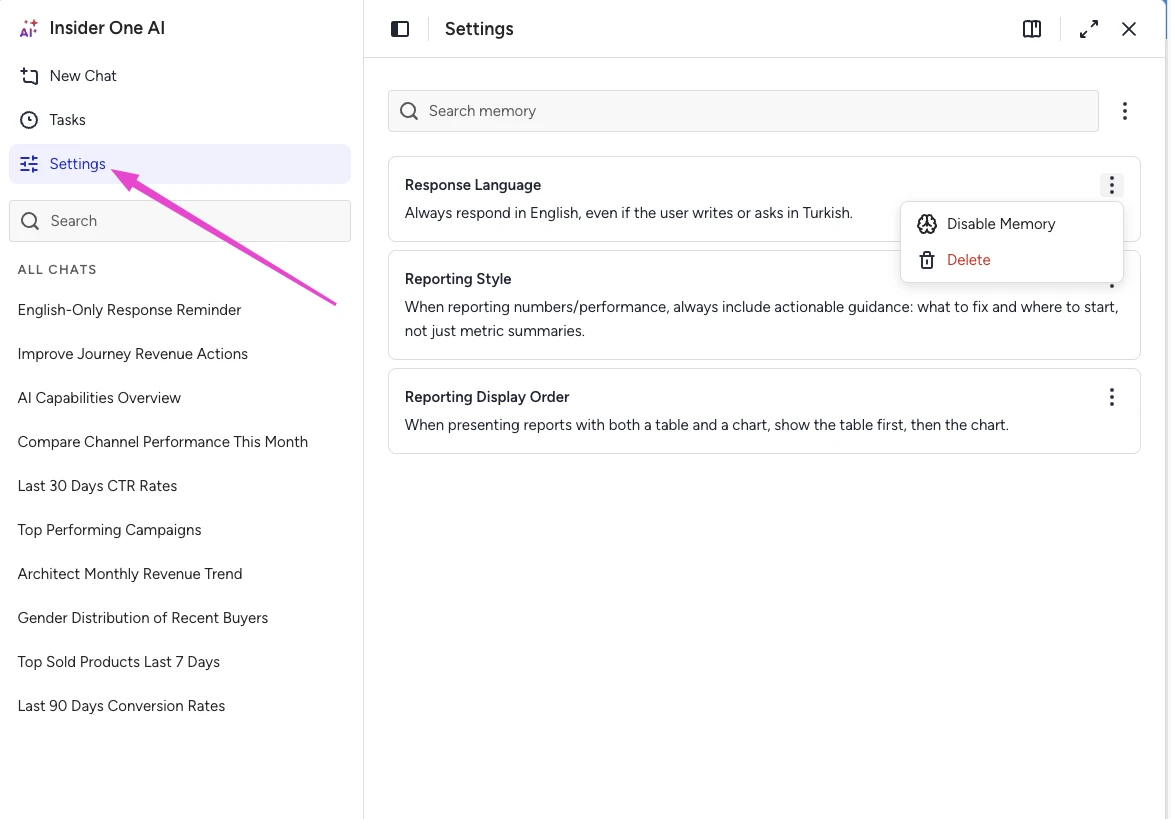Screen dimensions: 1171x819
Task: Expand panel with the diagonal arrows icon
Action: click(1089, 29)
